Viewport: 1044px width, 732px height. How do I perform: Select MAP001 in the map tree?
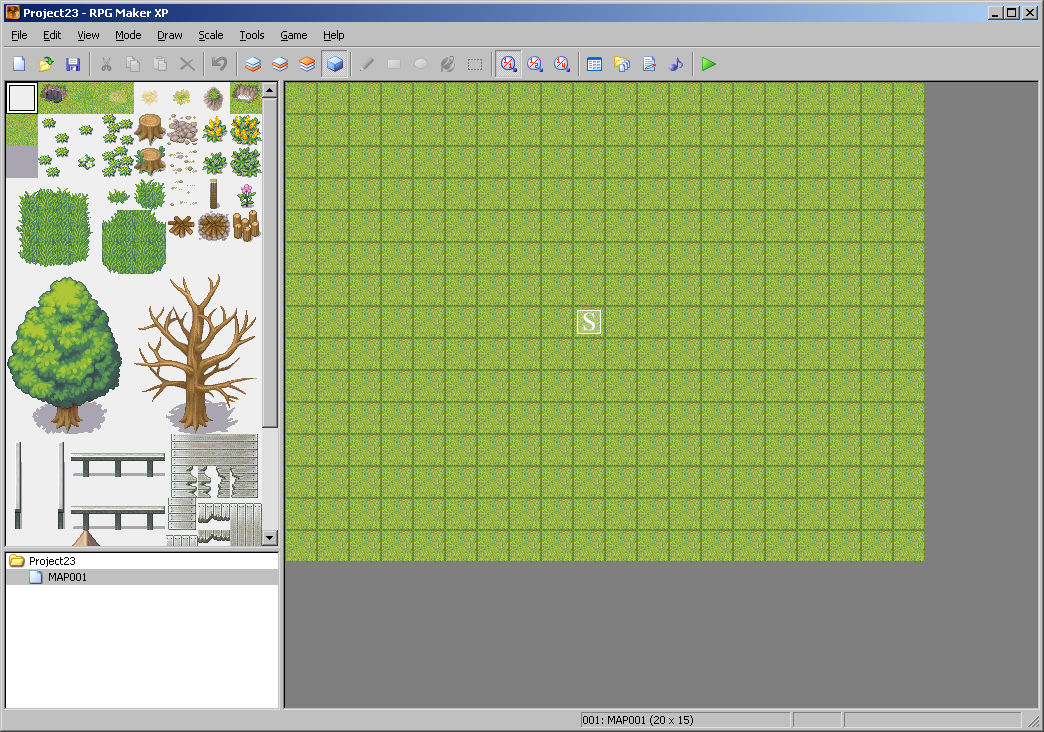point(67,577)
